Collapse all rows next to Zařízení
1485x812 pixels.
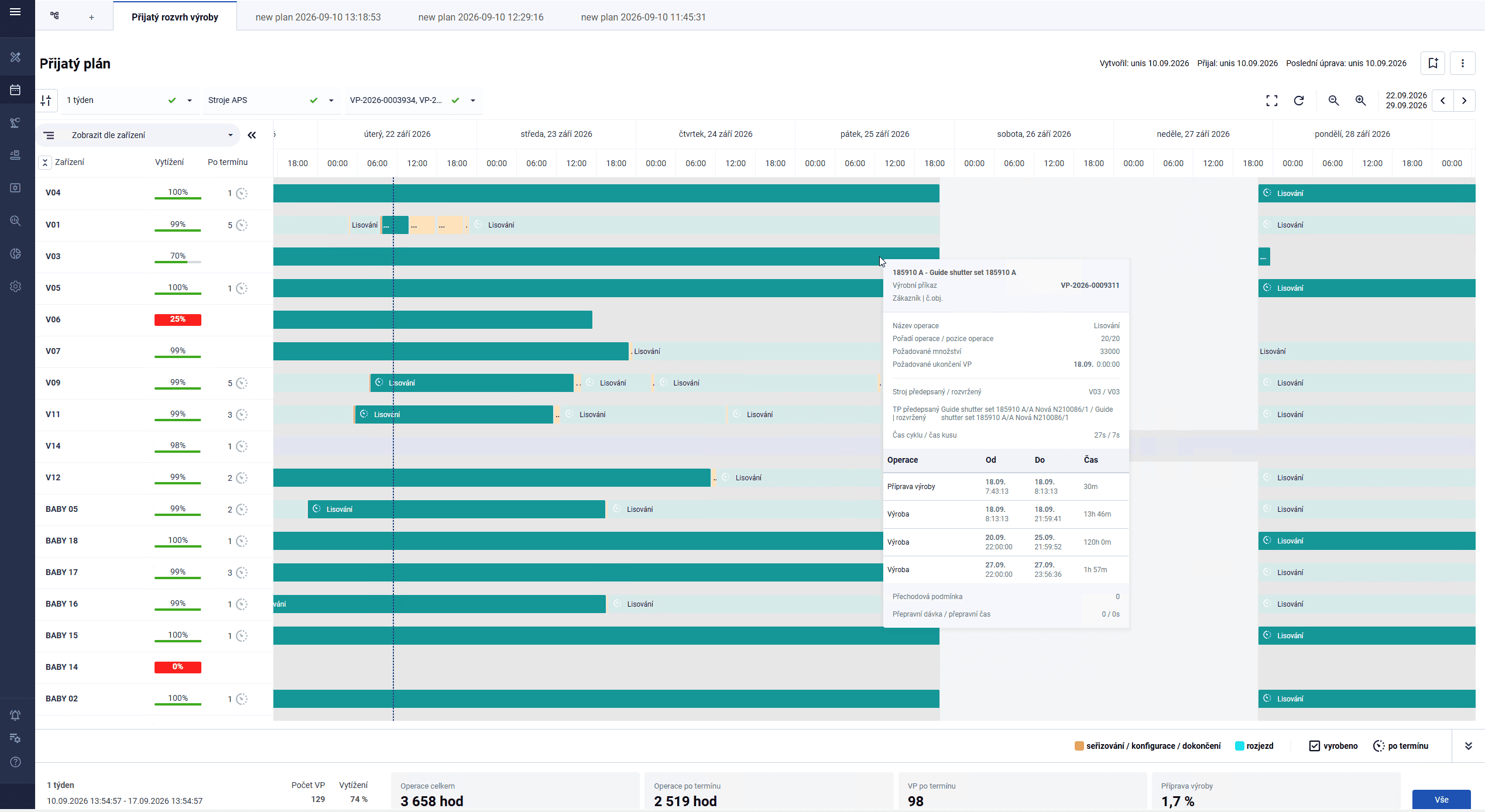45,163
